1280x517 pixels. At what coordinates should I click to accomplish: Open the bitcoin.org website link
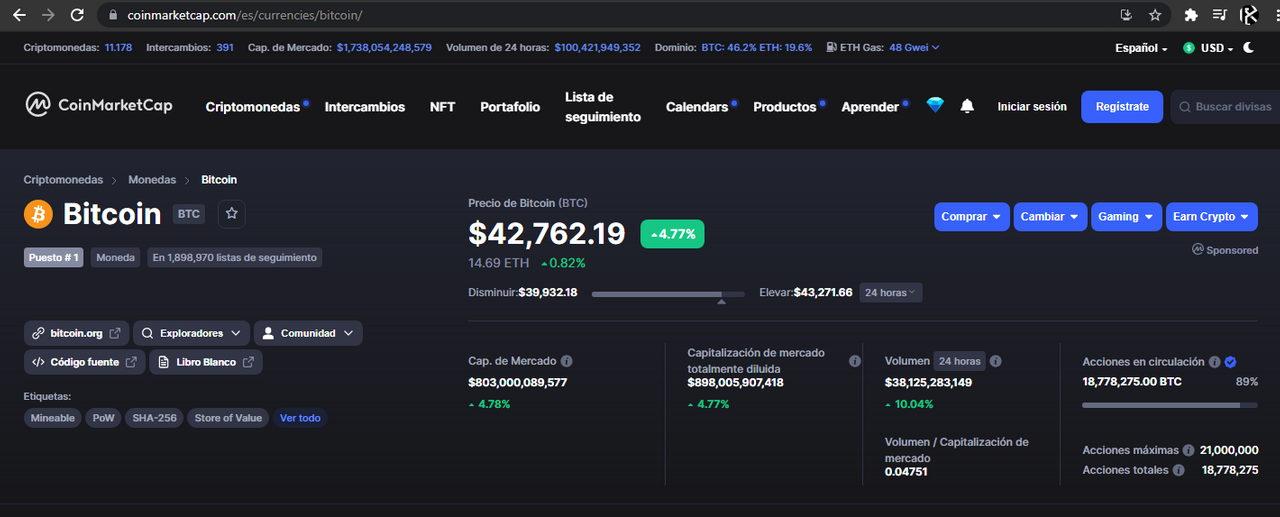coord(76,333)
